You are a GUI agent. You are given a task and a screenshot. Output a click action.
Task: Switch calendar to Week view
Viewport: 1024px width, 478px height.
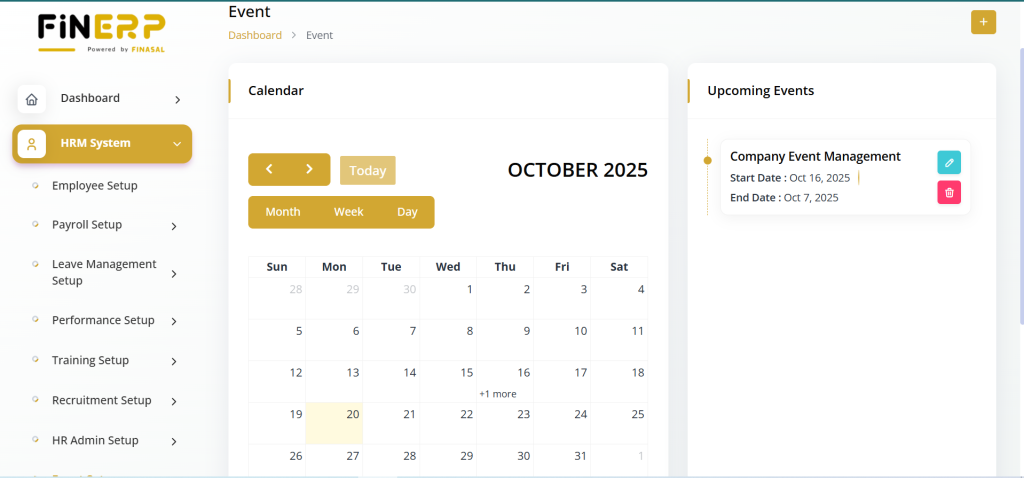348,212
